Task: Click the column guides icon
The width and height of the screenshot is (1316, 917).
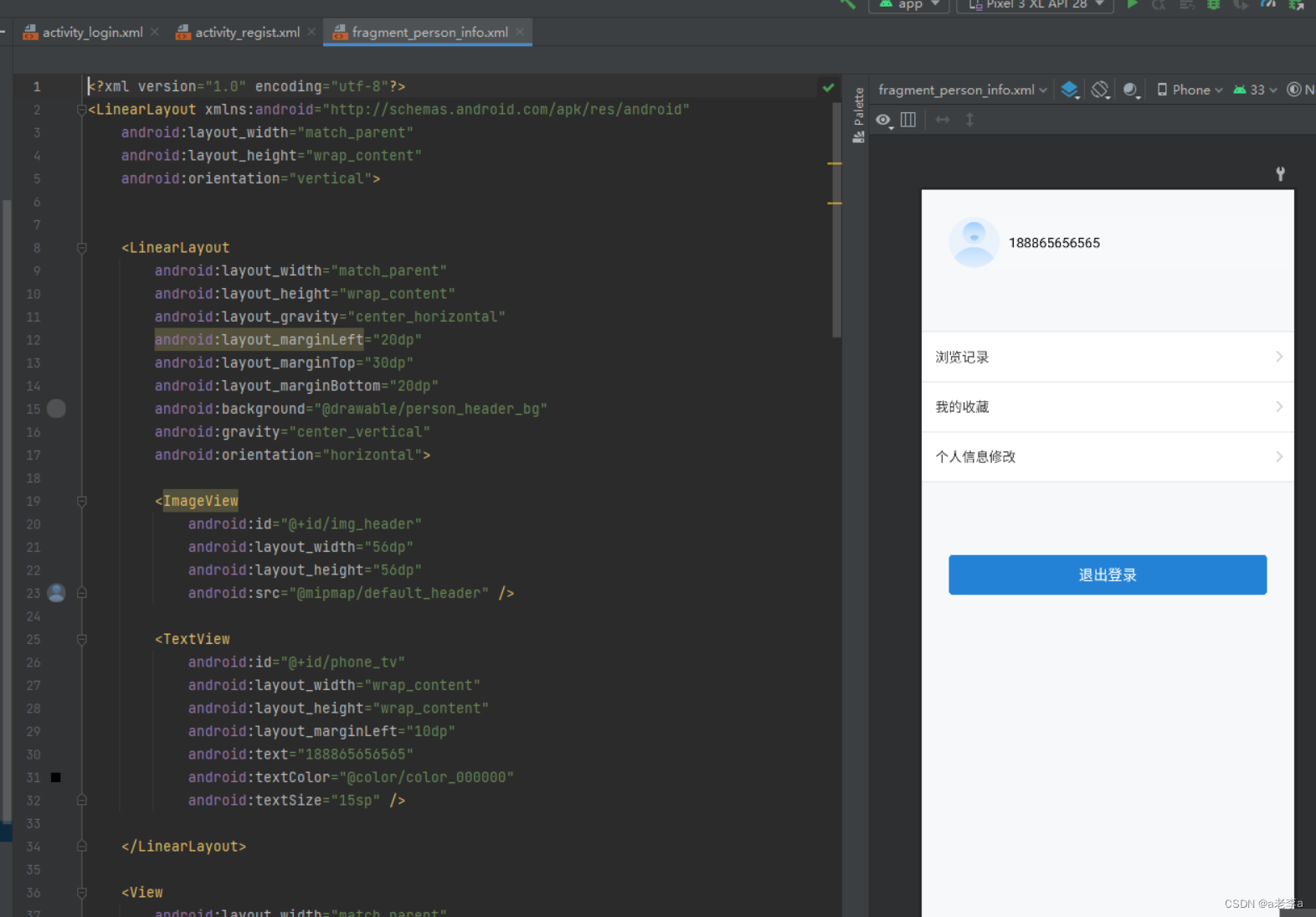Action: point(908,120)
